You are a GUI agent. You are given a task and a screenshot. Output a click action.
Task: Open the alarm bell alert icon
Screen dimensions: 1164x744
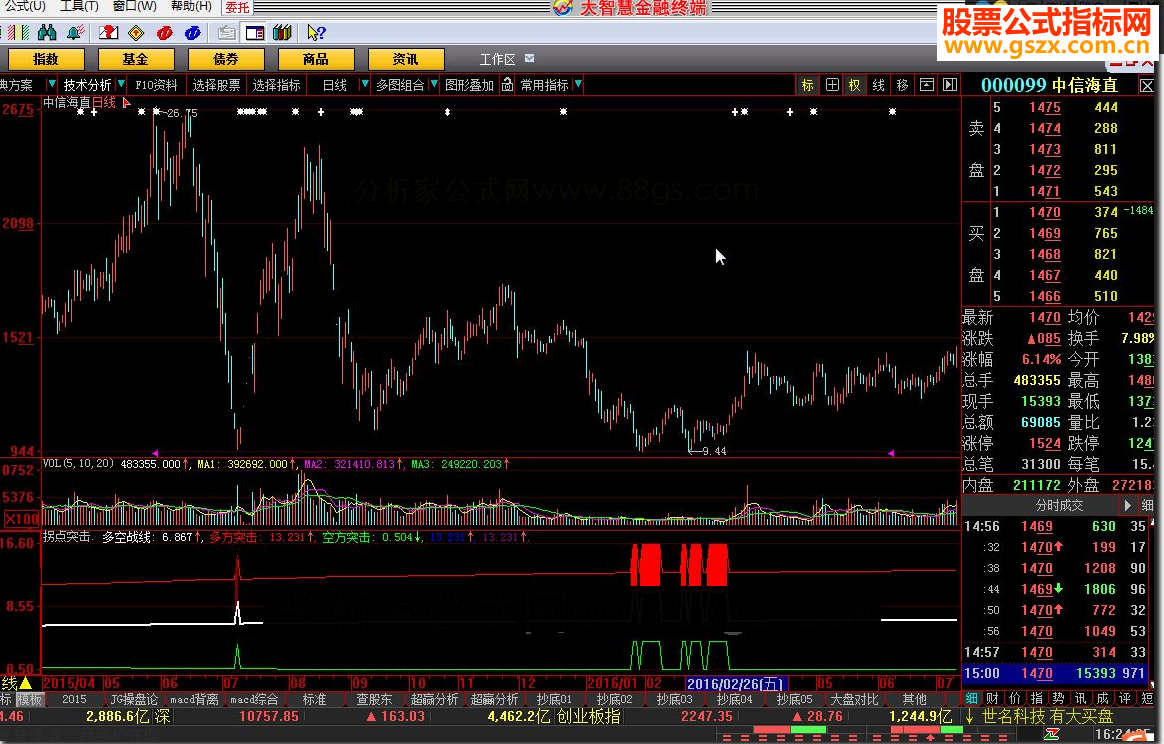(x=75, y=33)
